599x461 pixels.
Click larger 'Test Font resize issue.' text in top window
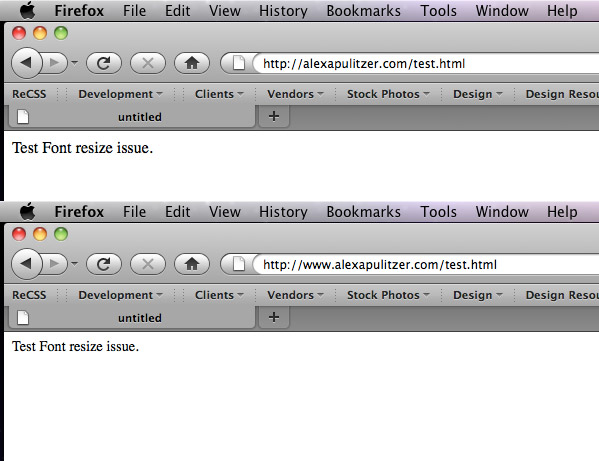(x=83, y=148)
